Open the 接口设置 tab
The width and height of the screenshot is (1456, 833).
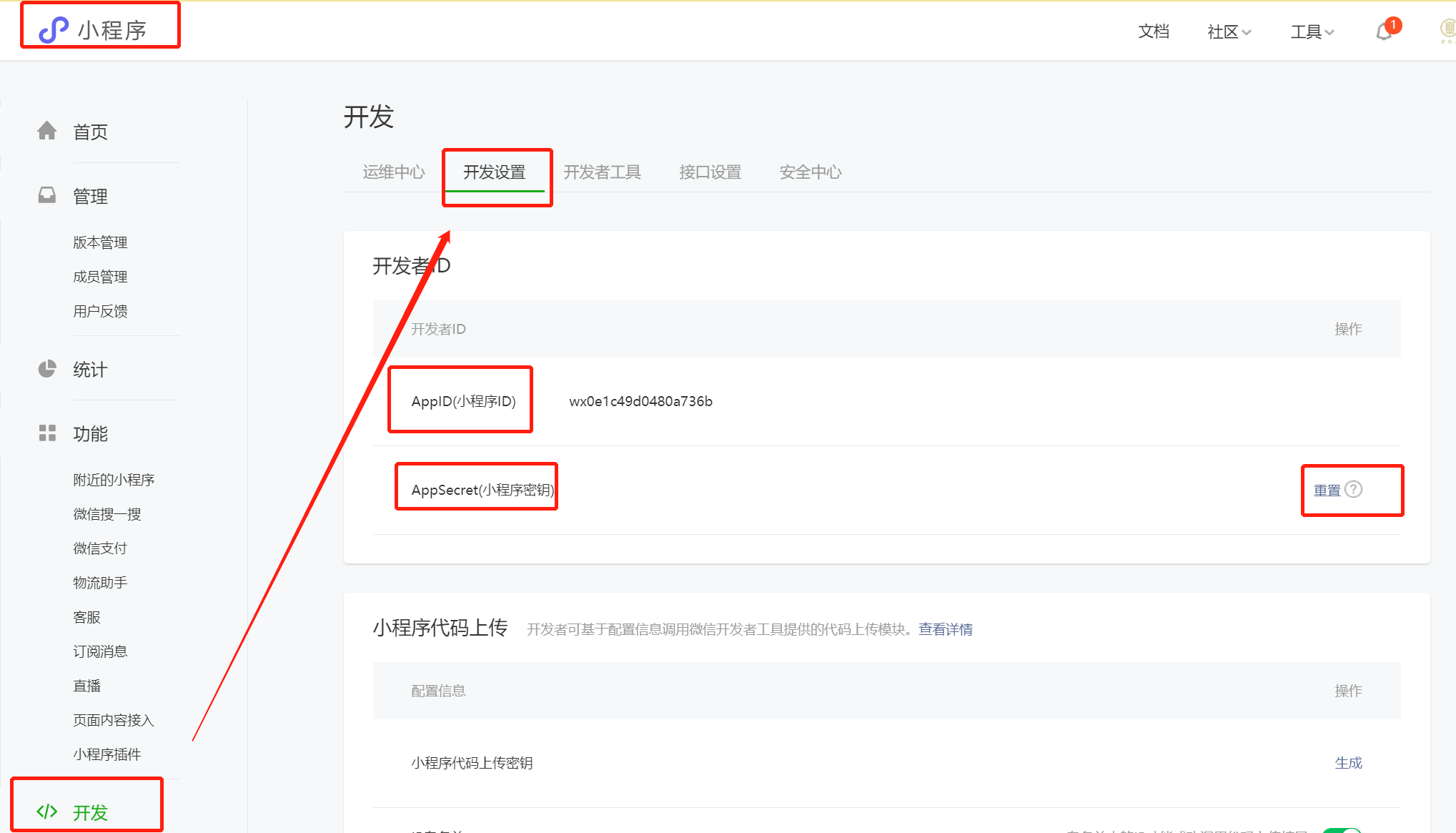point(710,172)
